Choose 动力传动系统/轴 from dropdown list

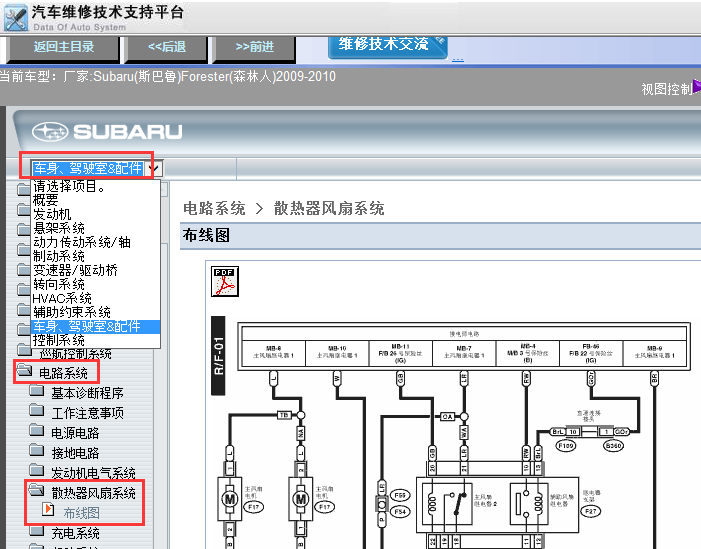(x=96, y=242)
